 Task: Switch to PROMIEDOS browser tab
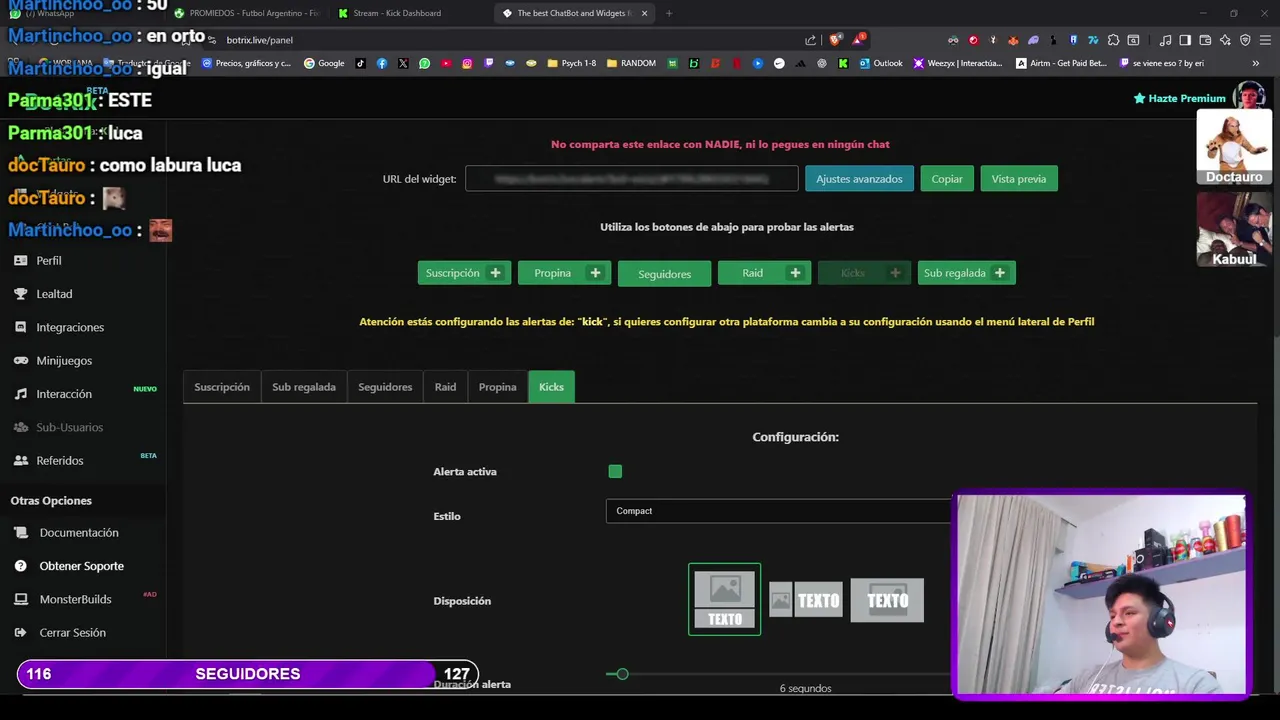246,13
